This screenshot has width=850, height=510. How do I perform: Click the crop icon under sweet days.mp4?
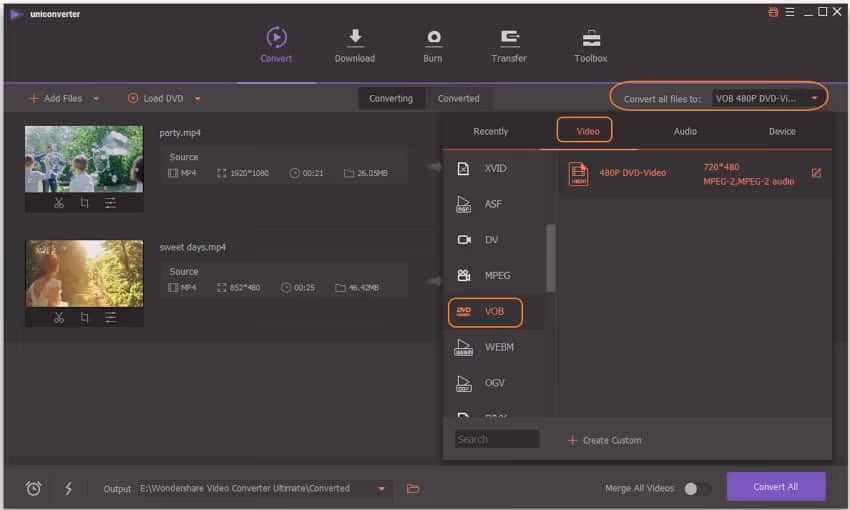click(85, 318)
